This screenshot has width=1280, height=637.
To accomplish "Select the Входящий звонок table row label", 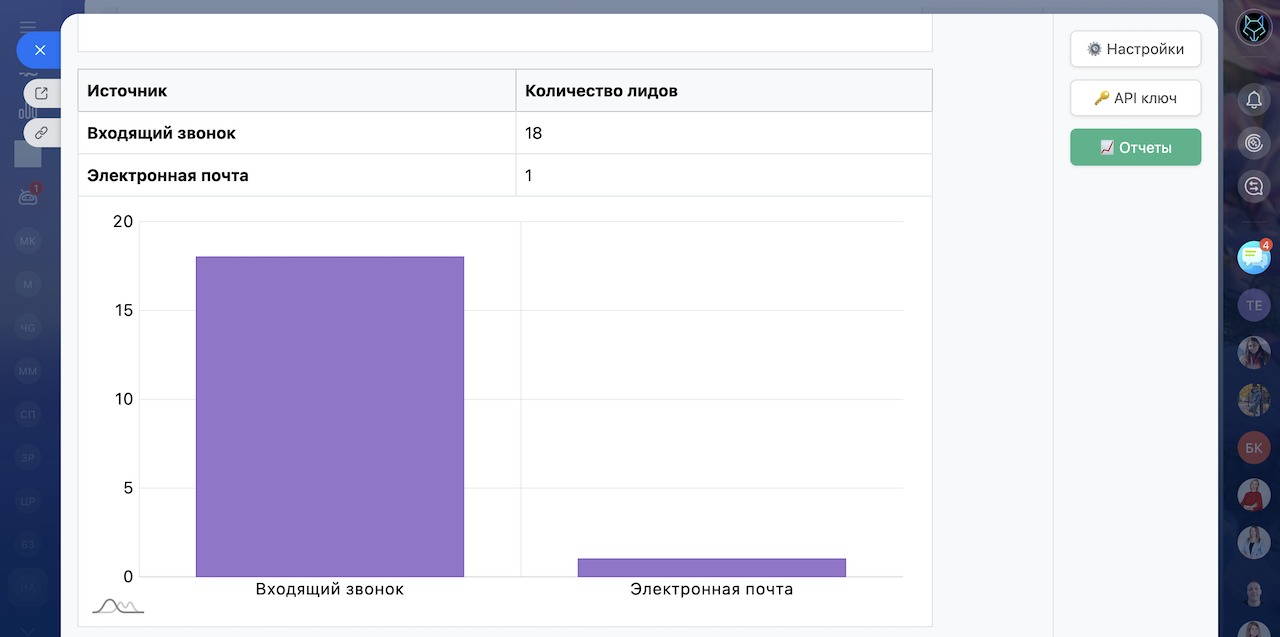I will pos(162,133).
